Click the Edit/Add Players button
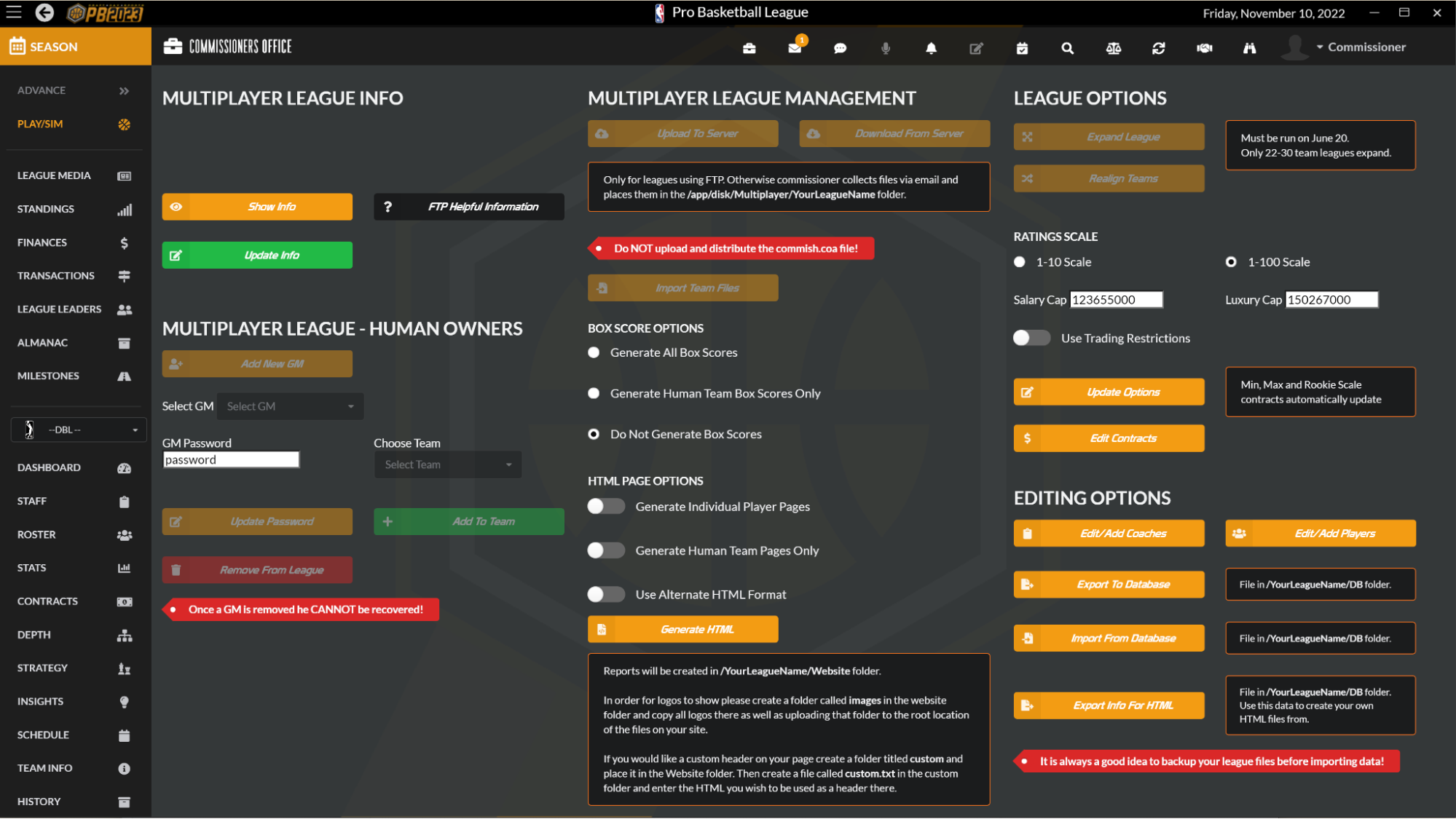Viewport: 1456px width, 819px height. click(x=1321, y=534)
